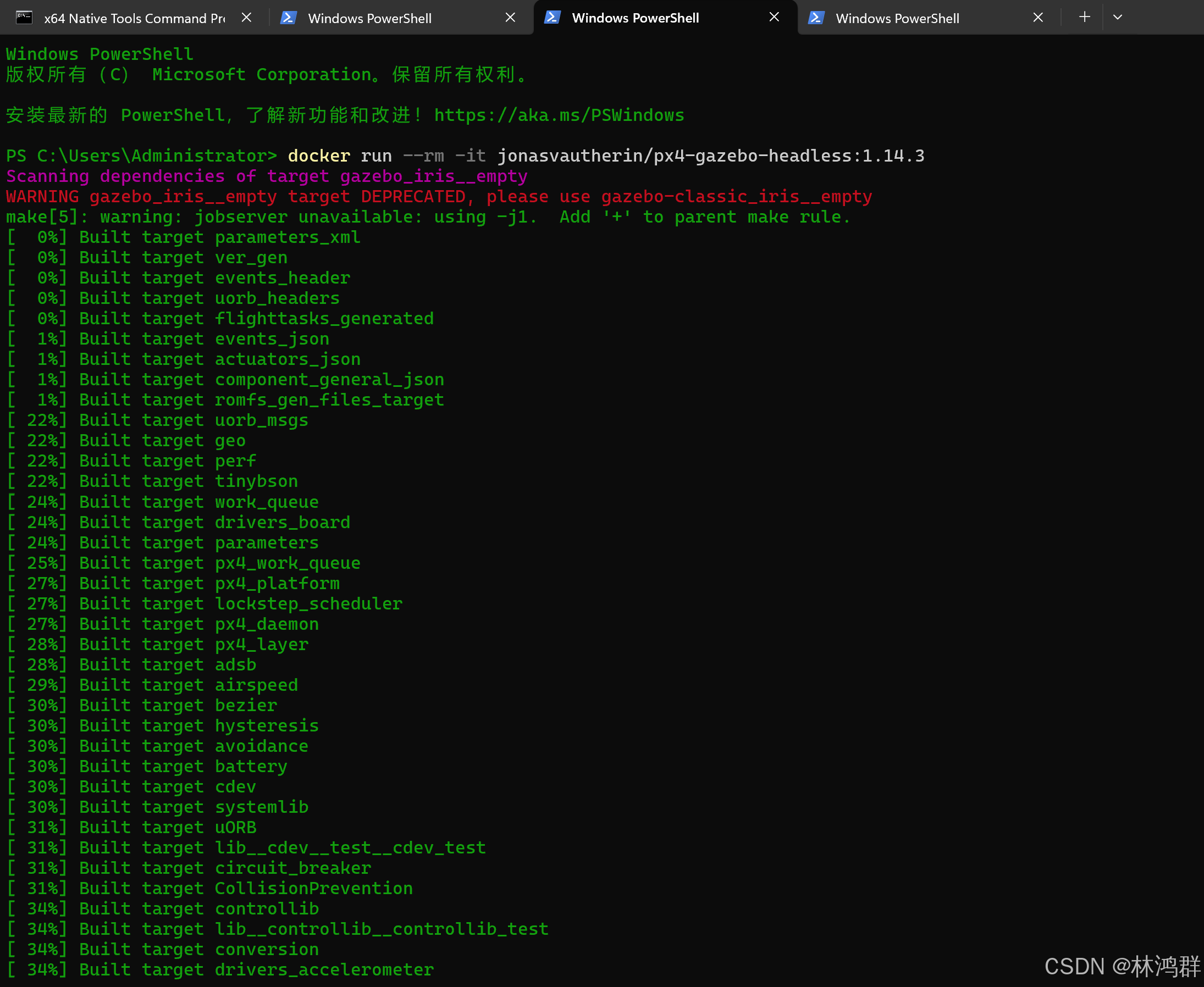1204x987 pixels.
Task: Click '[ 30%] Built target cdev' line
Action: coord(131,787)
